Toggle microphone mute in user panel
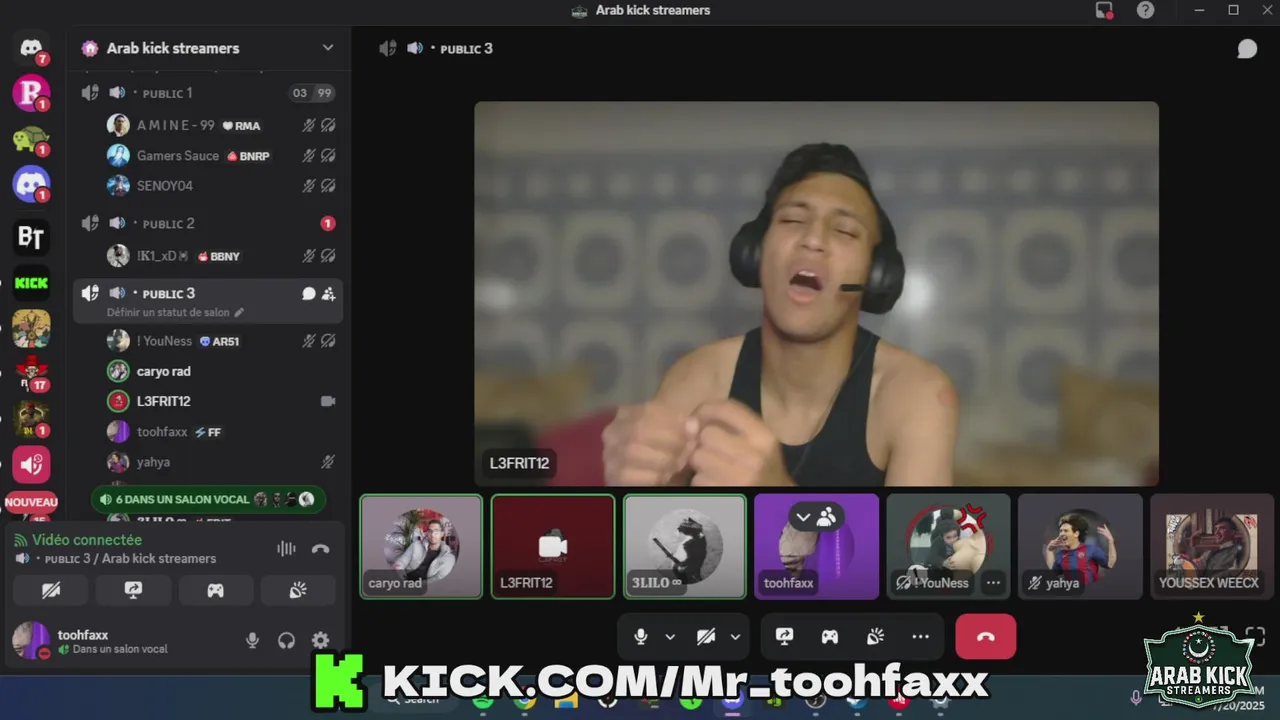The height and width of the screenshot is (720, 1280). 252,640
